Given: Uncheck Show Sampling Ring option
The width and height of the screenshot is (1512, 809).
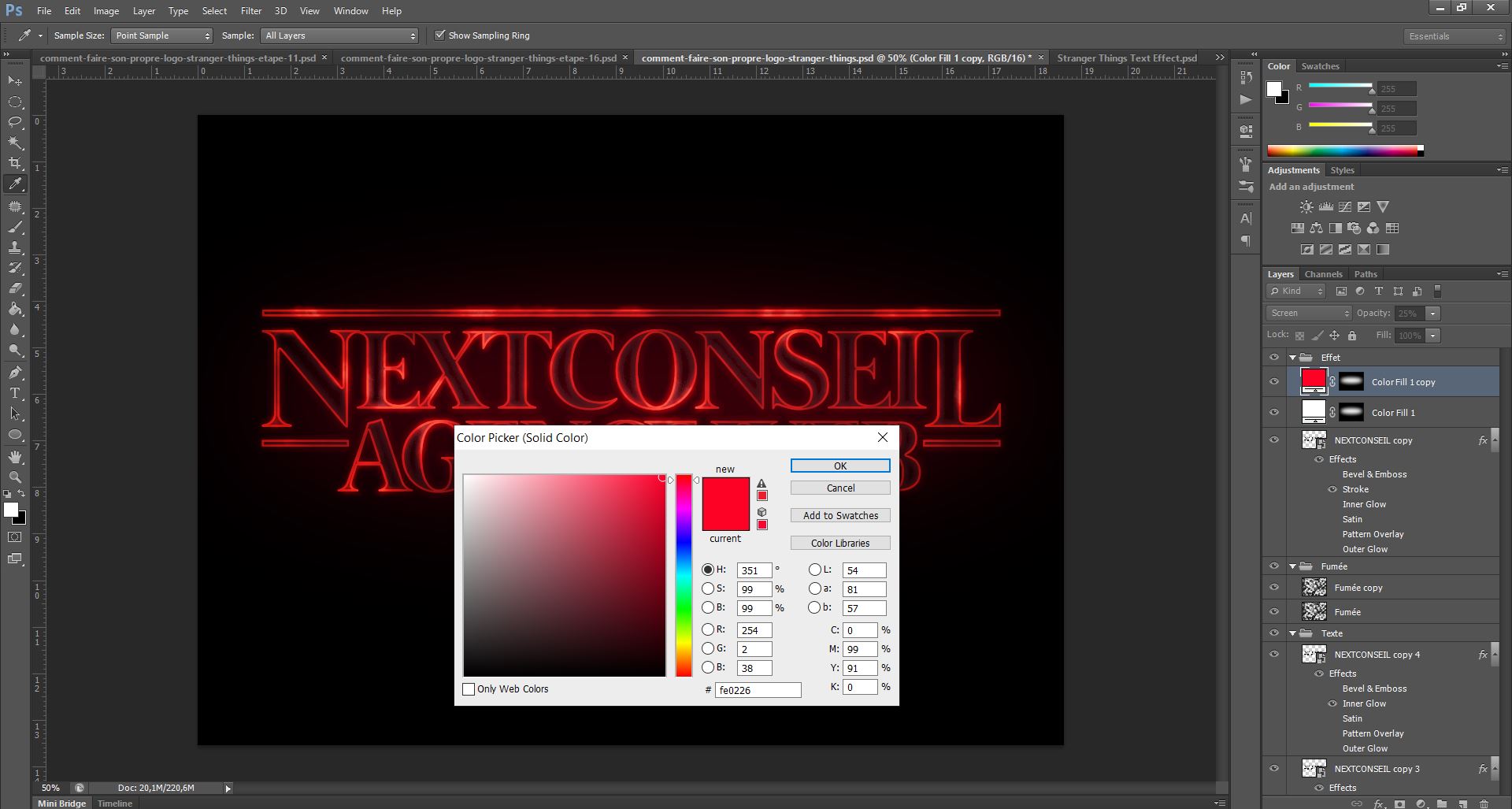Looking at the screenshot, I should [x=440, y=35].
